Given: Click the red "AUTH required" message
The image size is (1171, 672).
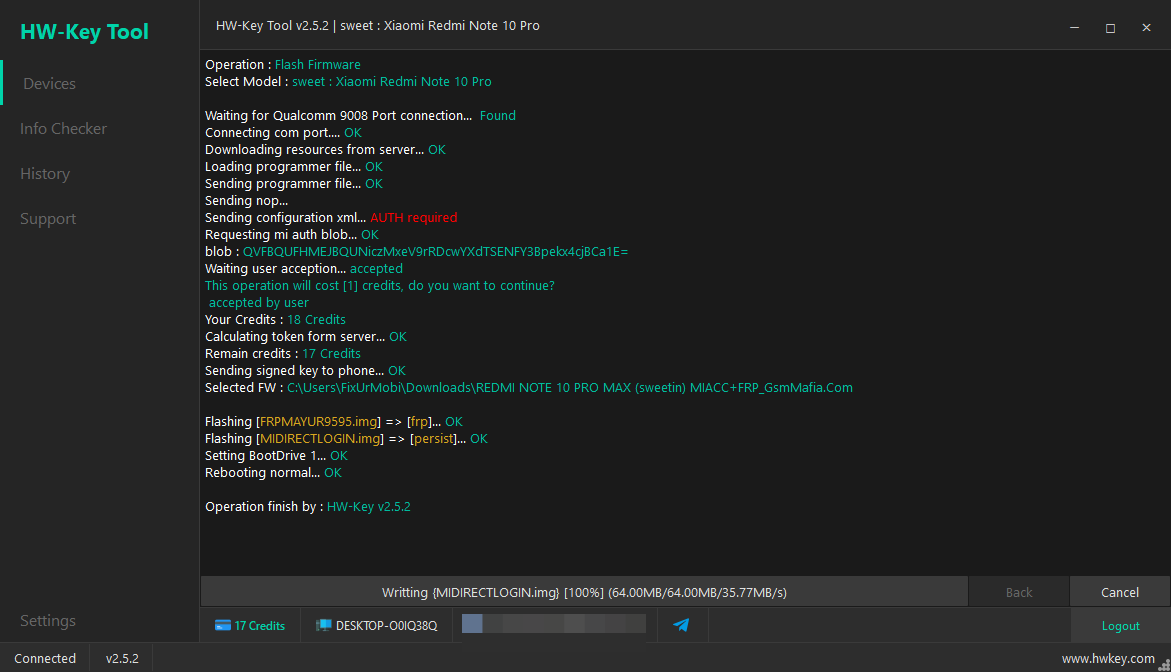Looking at the screenshot, I should (x=414, y=218).
